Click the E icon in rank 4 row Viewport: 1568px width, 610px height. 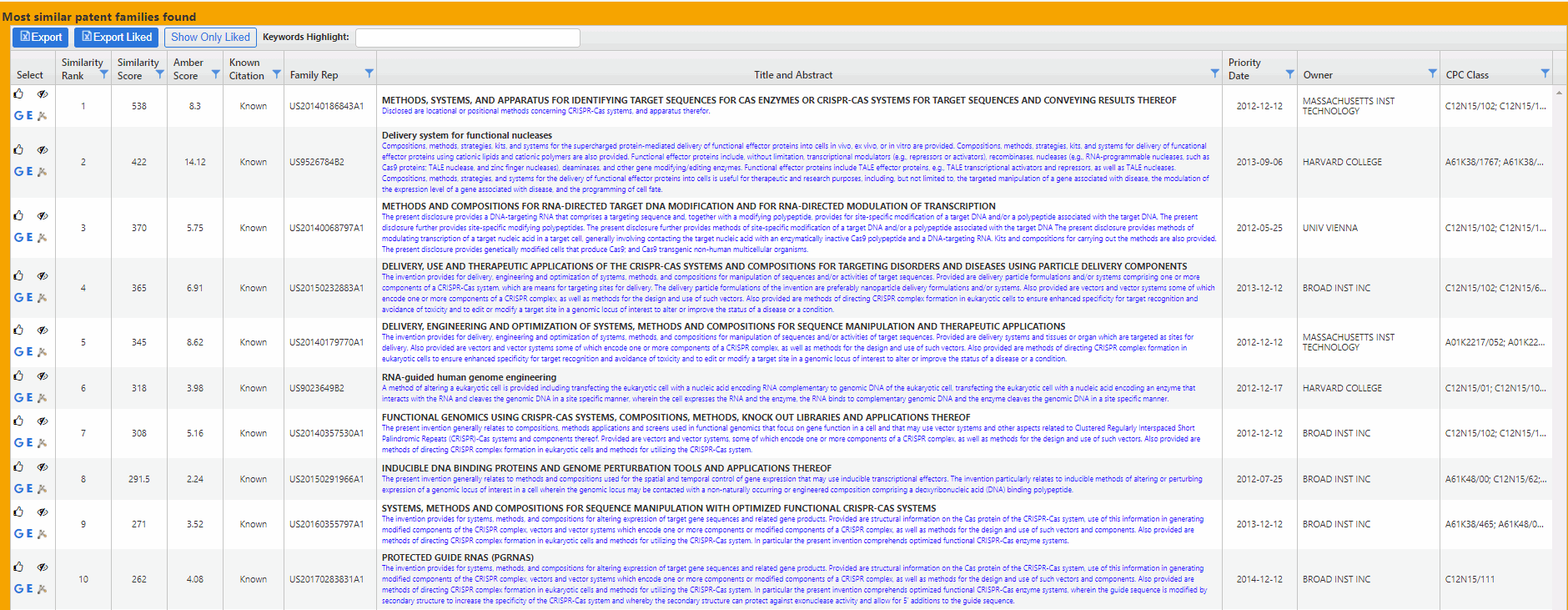click(29, 298)
